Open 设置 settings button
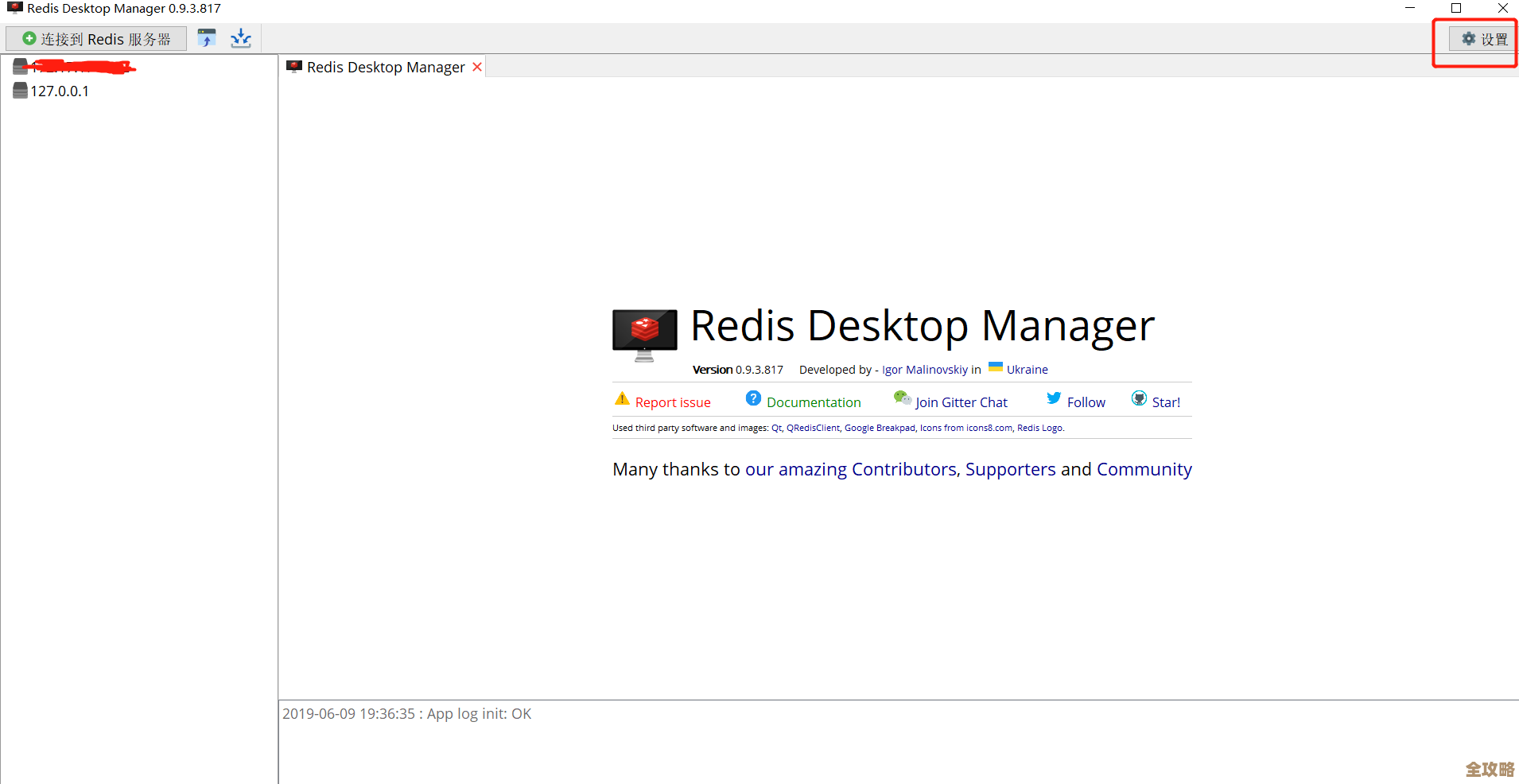 1483,39
